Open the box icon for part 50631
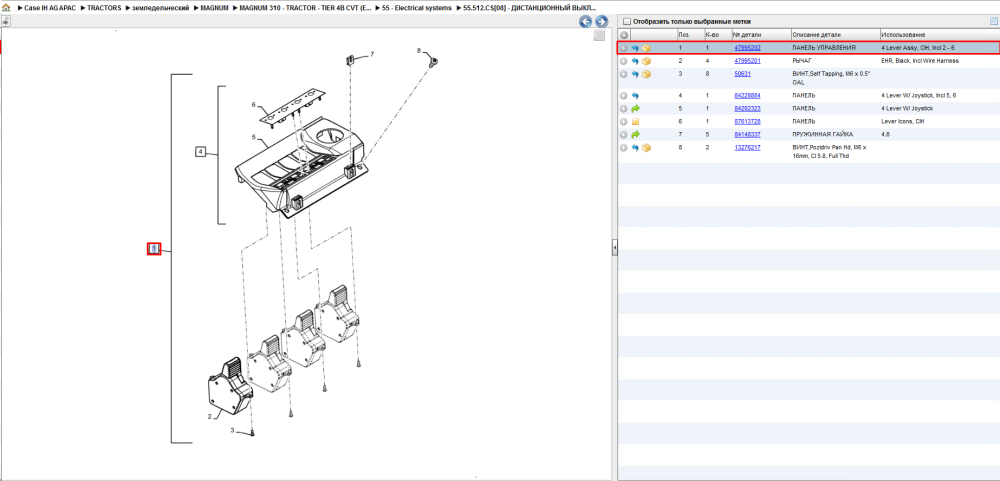This screenshot has width=1000, height=481. pyautogui.click(x=646, y=74)
